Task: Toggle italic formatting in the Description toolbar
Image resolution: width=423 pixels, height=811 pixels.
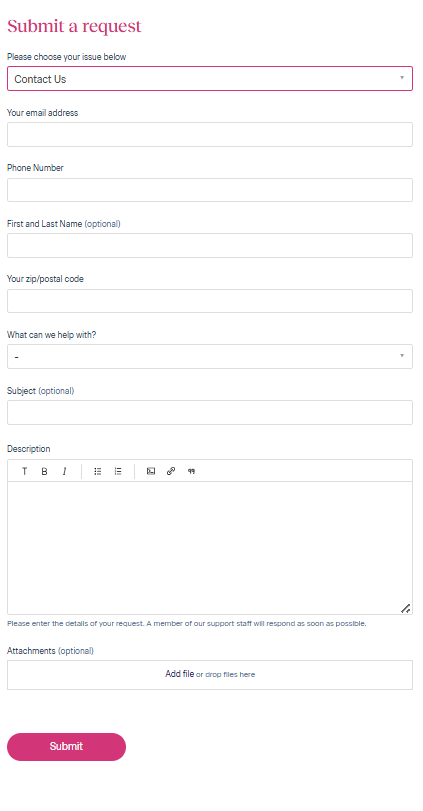Action: click(x=65, y=471)
